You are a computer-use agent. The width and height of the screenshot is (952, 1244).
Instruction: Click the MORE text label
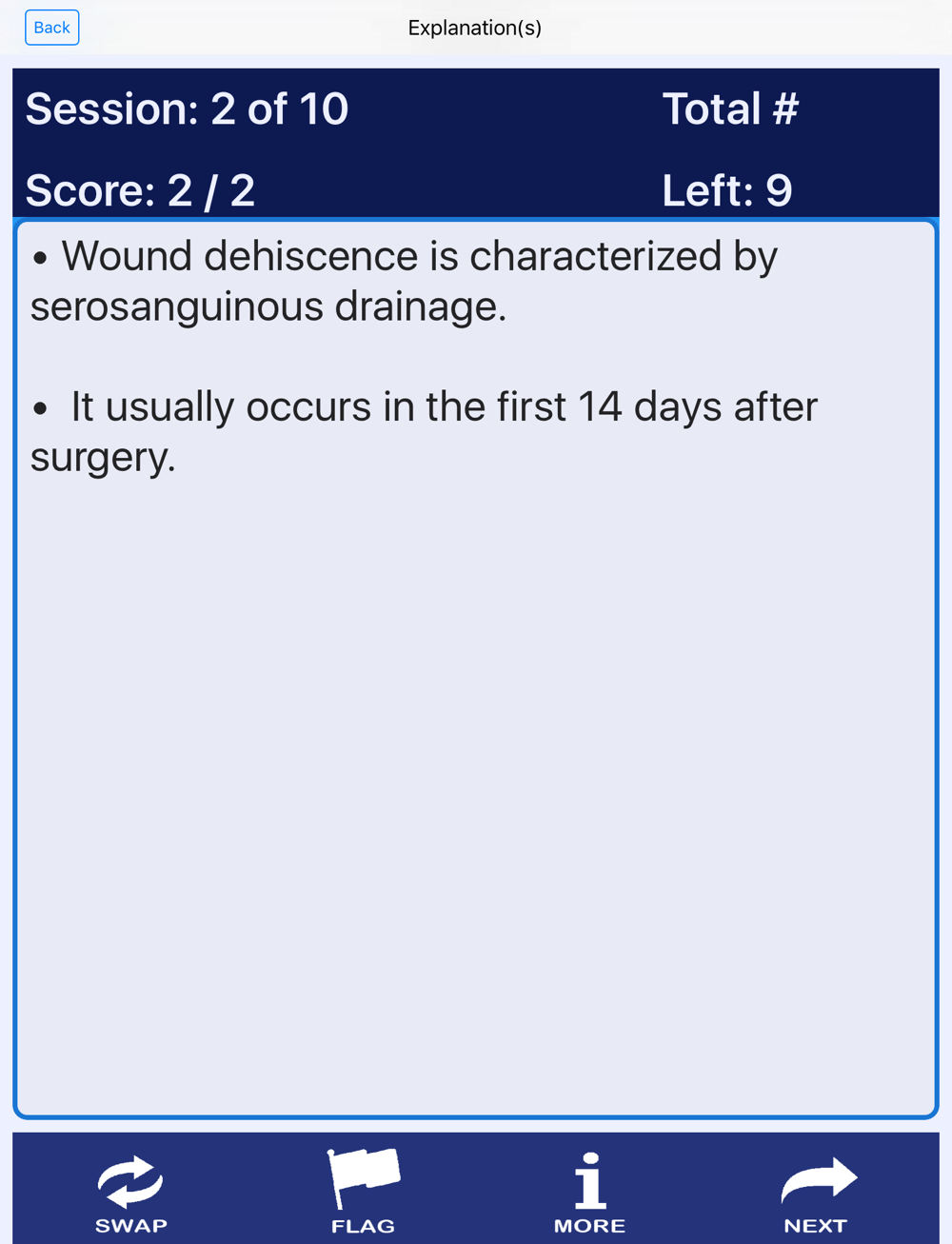(x=589, y=1226)
